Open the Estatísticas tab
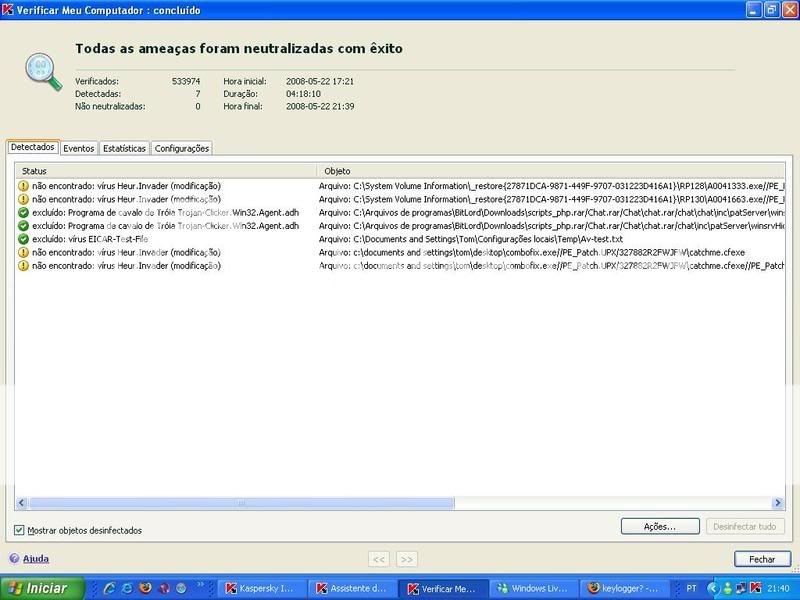Image resolution: width=800 pixels, height=600 pixels. pyautogui.click(x=124, y=148)
